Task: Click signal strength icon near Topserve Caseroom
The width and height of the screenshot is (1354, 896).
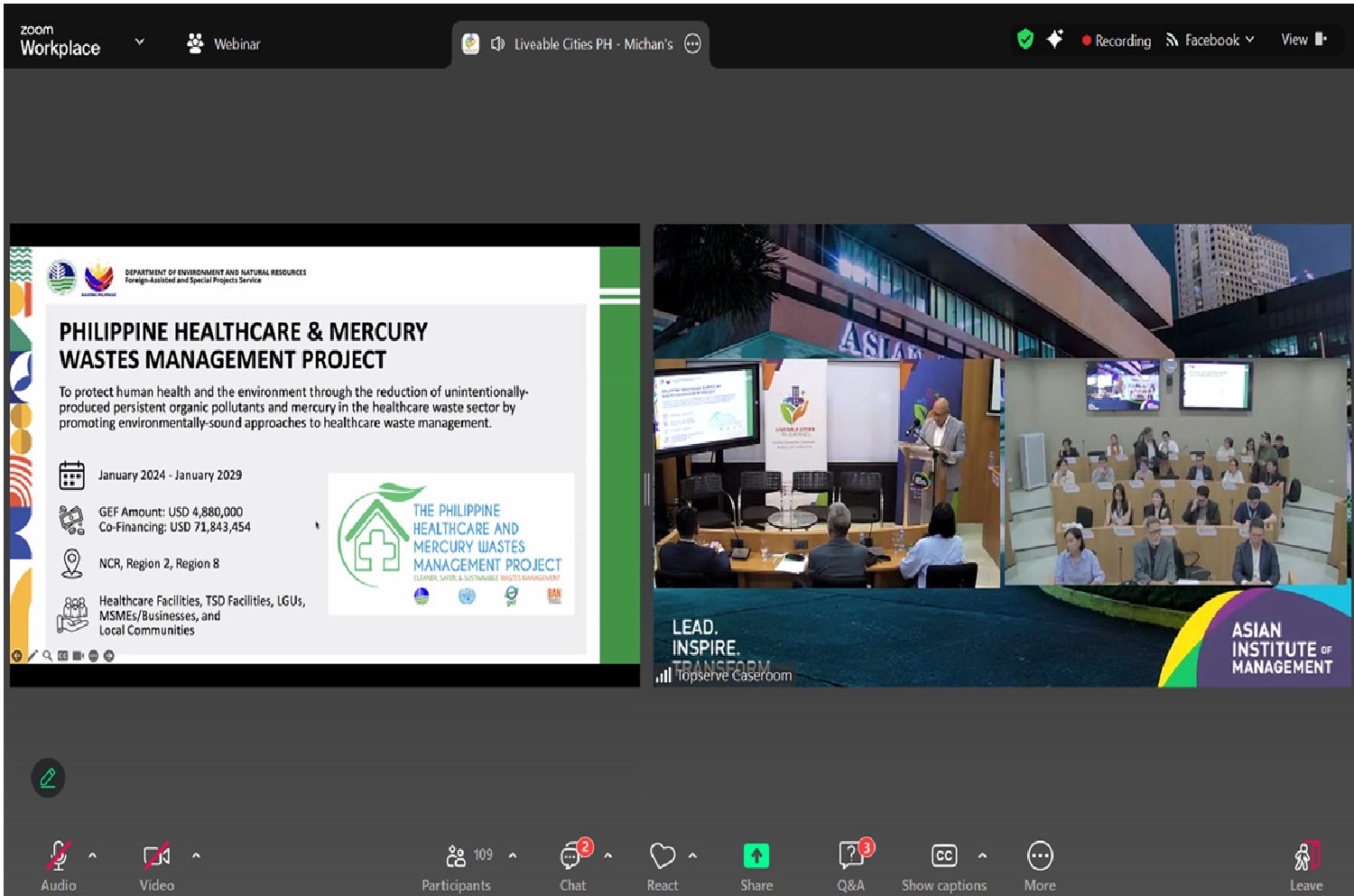Action: [x=663, y=675]
